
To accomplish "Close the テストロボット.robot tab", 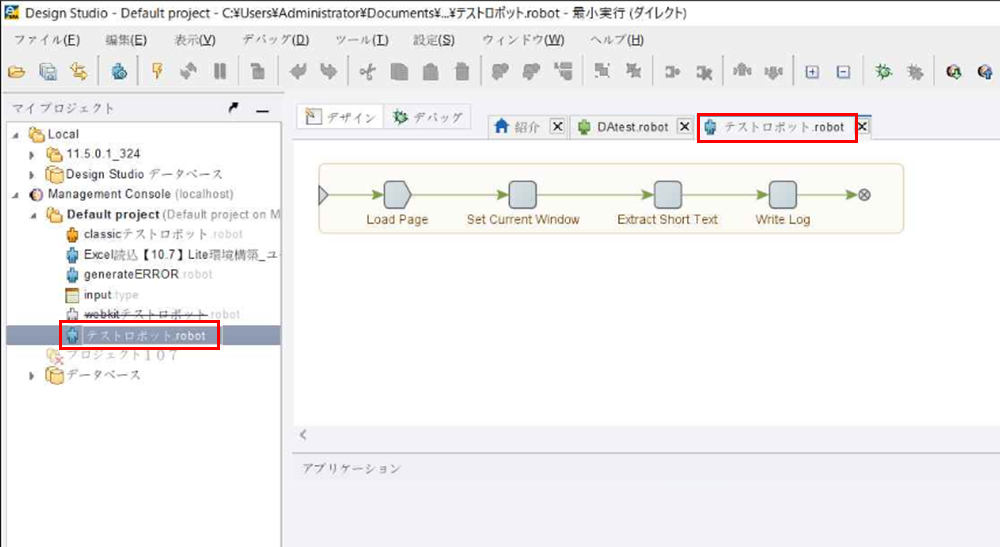I will pyautogui.click(x=862, y=126).
